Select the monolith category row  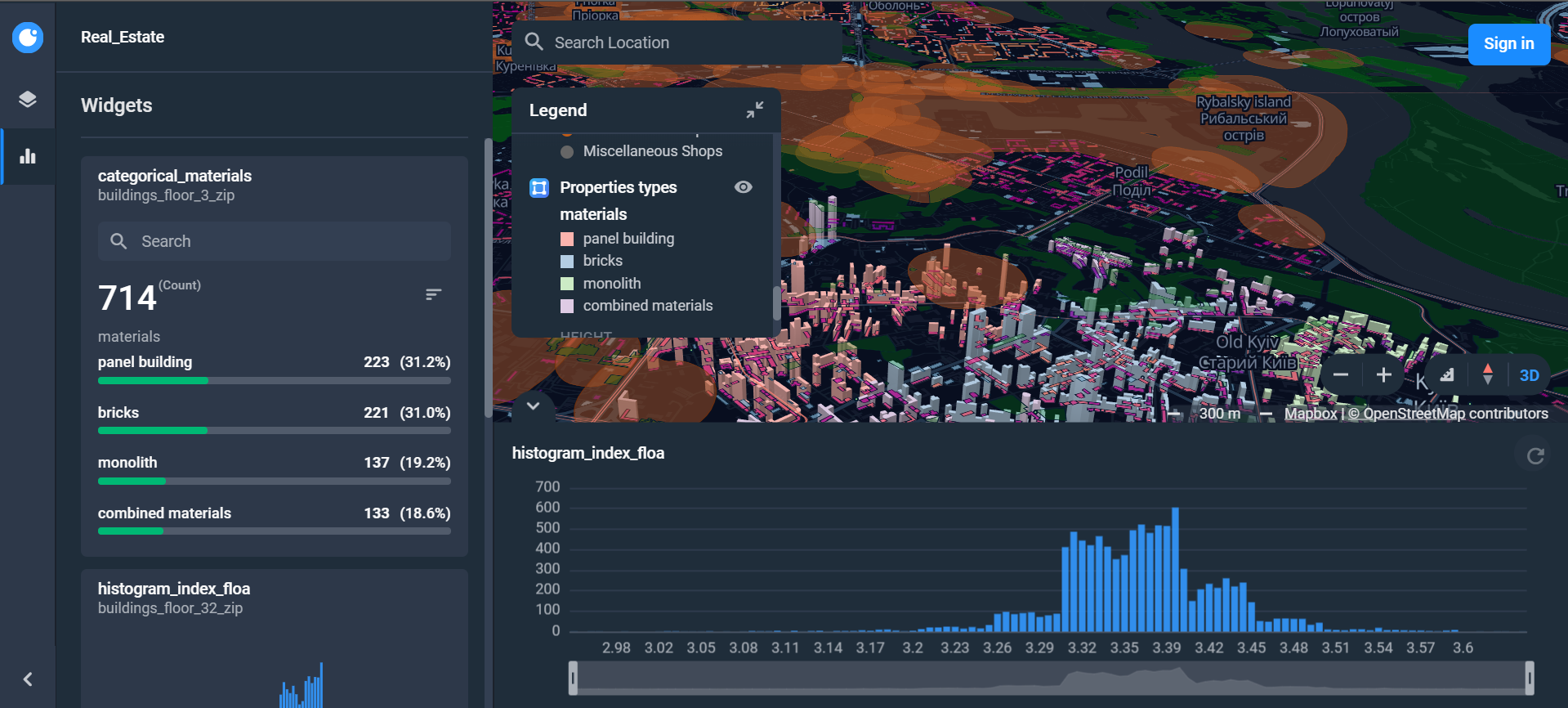[275, 470]
